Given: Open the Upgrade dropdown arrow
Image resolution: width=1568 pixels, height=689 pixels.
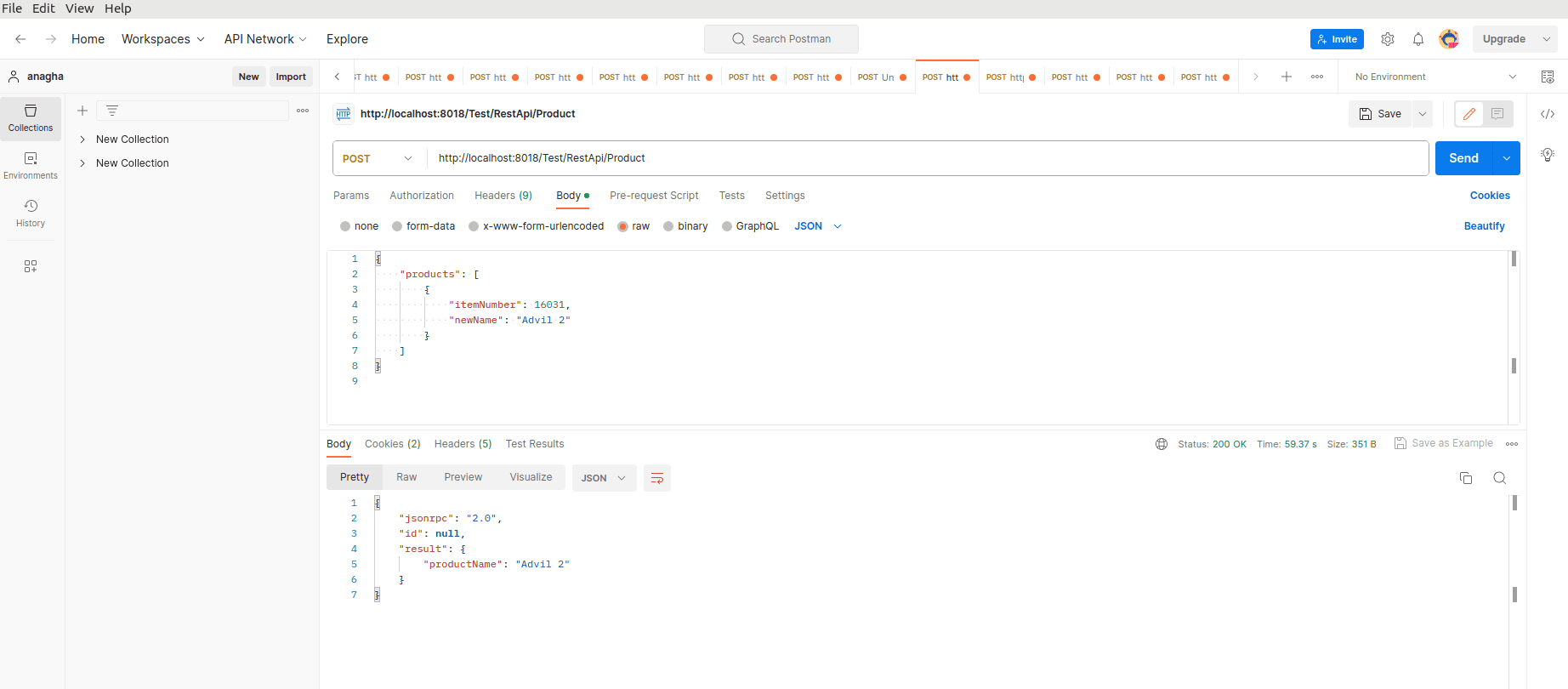Looking at the screenshot, I should coord(1547,39).
